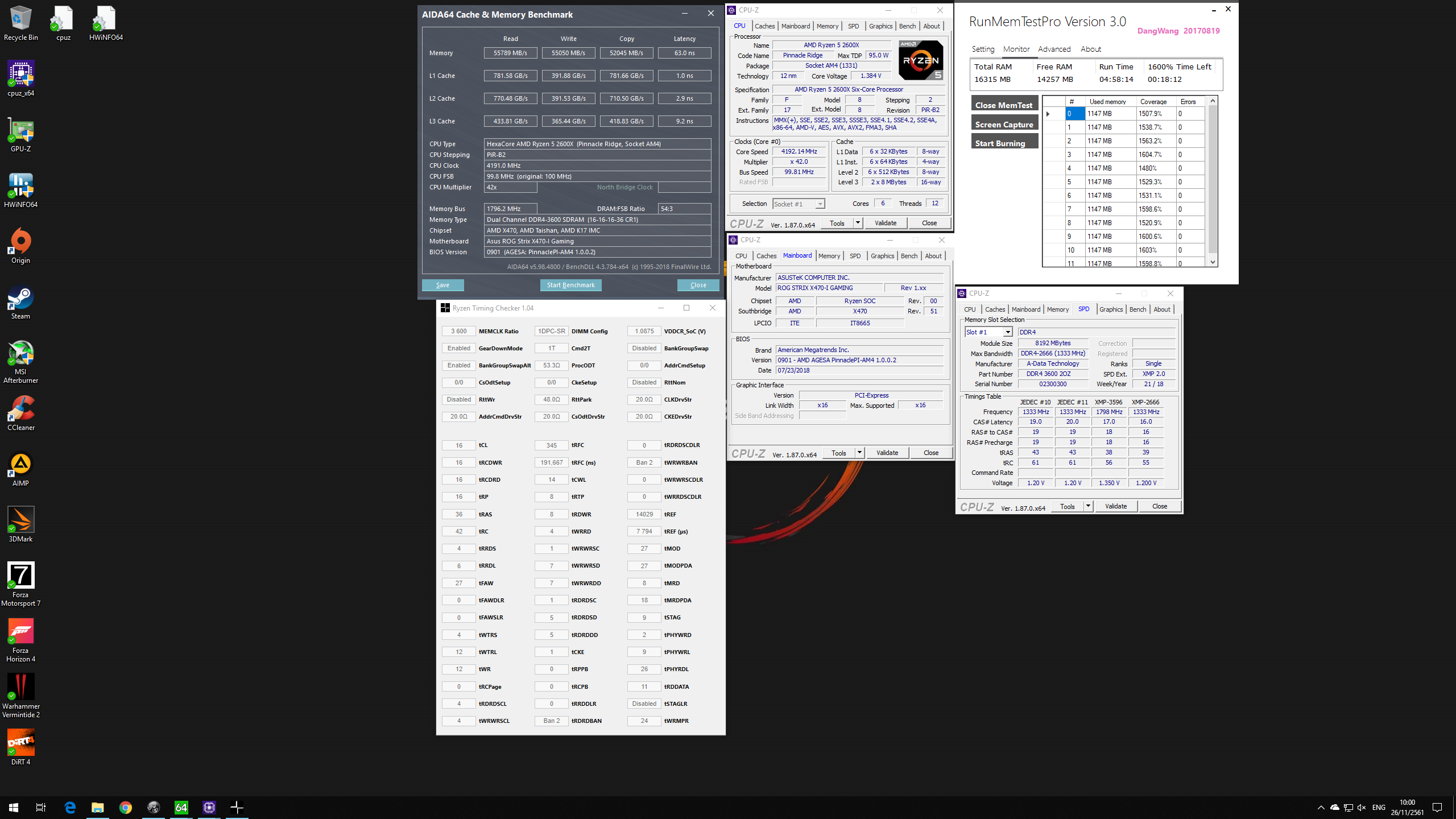The width and height of the screenshot is (1456, 819).
Task: Launch DiRT 4 desktop shortcut
Action: (x=20, y=746)
